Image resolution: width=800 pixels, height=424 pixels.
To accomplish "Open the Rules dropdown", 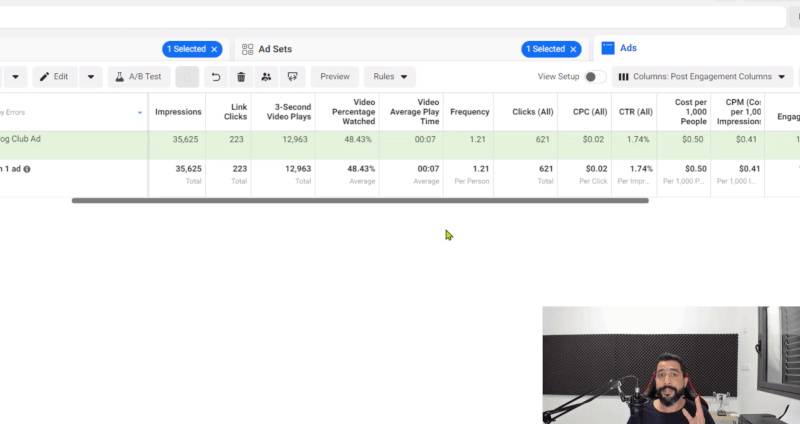I will [x=390, y=77].
